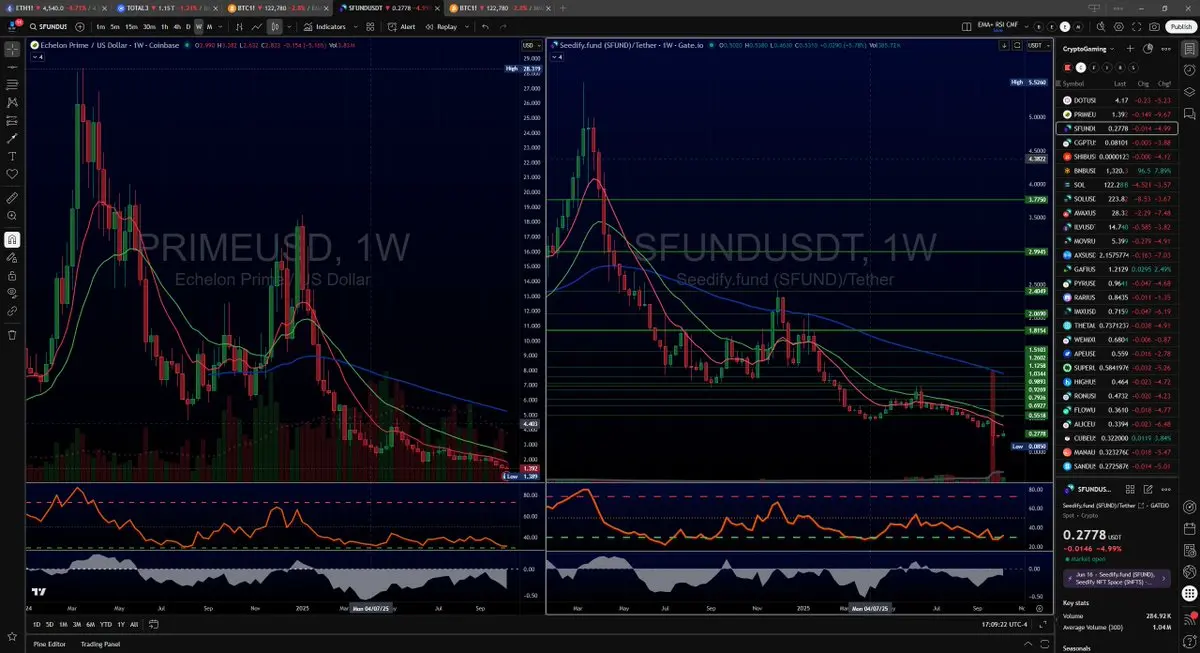Remove drawings with the trash icon
The height and width of the screenshot is (653, 1200).
12,334
